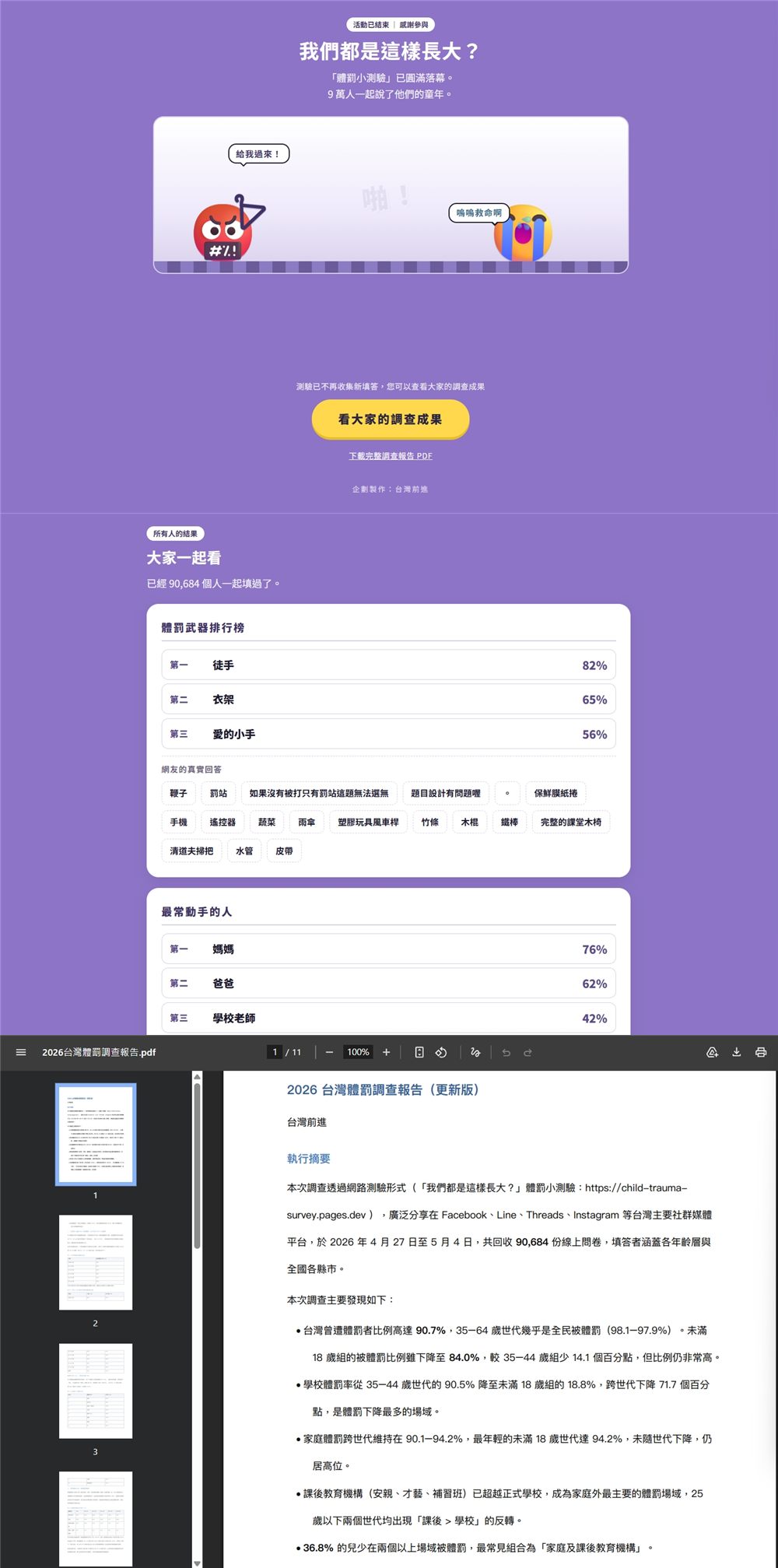Click the 皮帶 answer tag
The height and width of the screenshot is (1568, 778).
[x=285, y=851]
